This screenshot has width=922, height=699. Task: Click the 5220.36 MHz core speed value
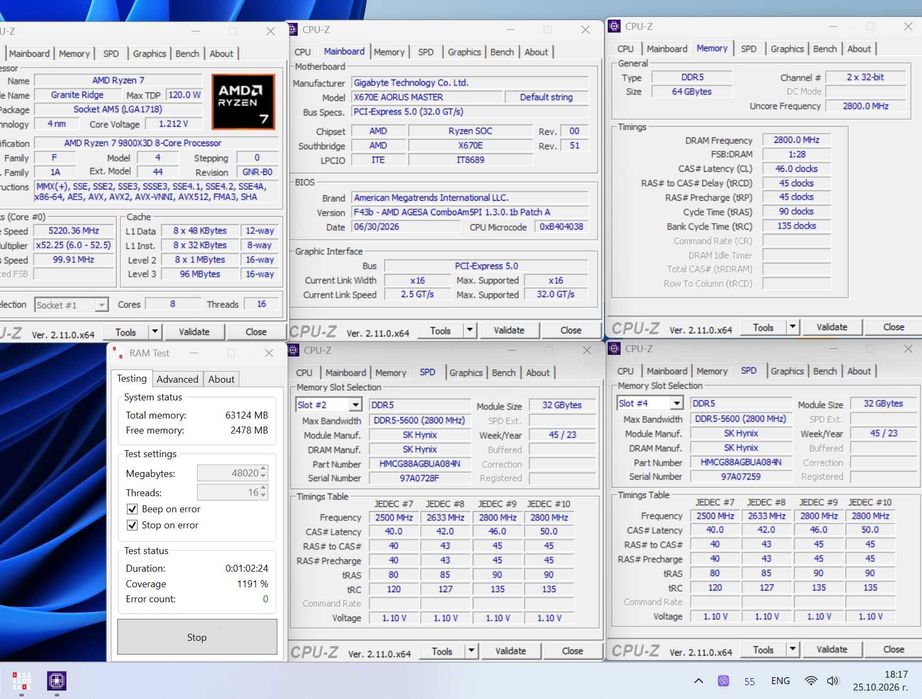74,231
